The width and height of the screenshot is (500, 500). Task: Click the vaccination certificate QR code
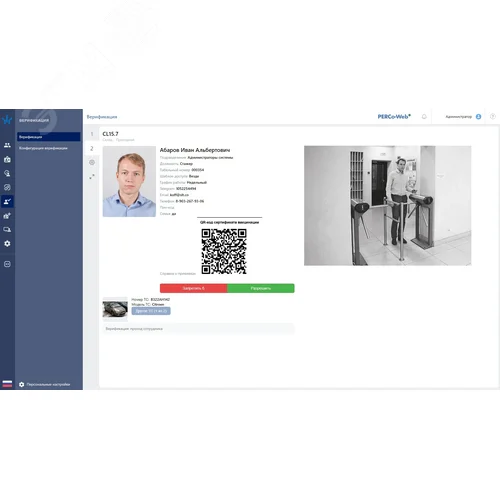click(224, 251)
